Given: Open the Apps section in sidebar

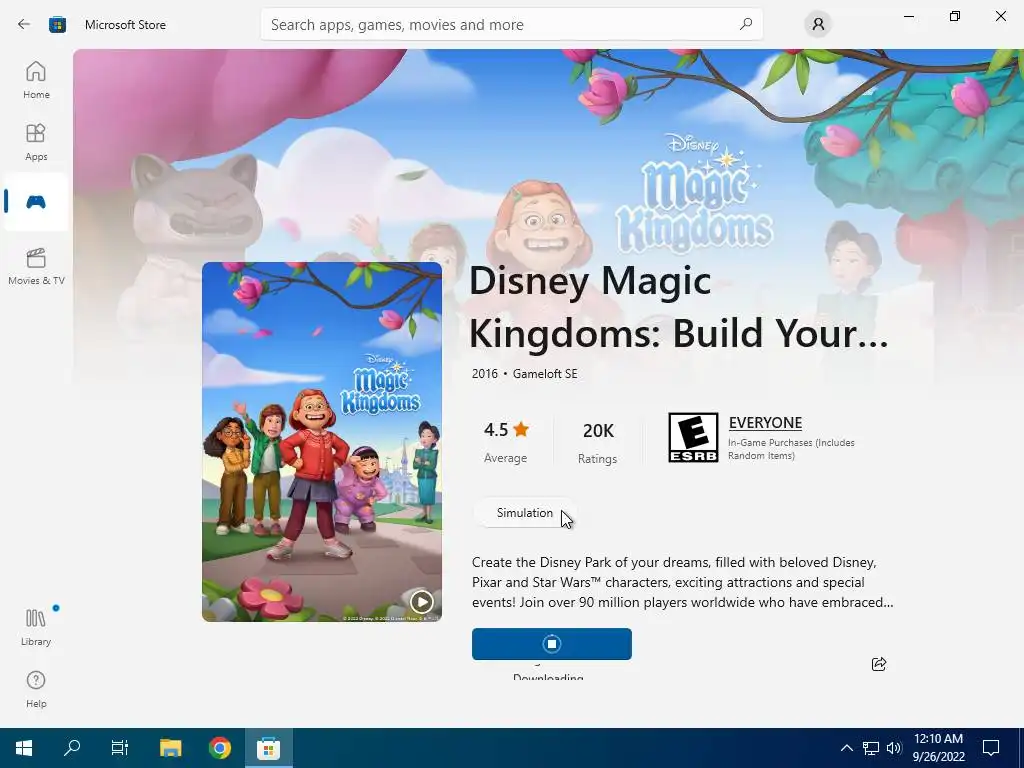Looking at the screenshot, I should pyautogui.click(x=36, y=142).
